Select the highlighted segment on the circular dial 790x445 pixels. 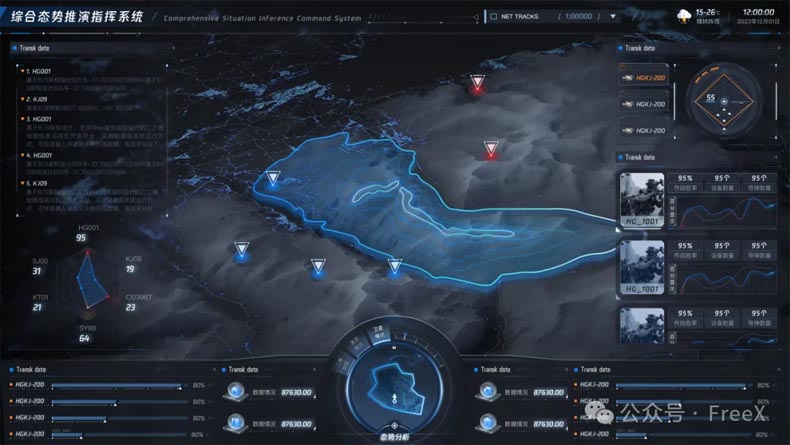click(x=378, y=335)
